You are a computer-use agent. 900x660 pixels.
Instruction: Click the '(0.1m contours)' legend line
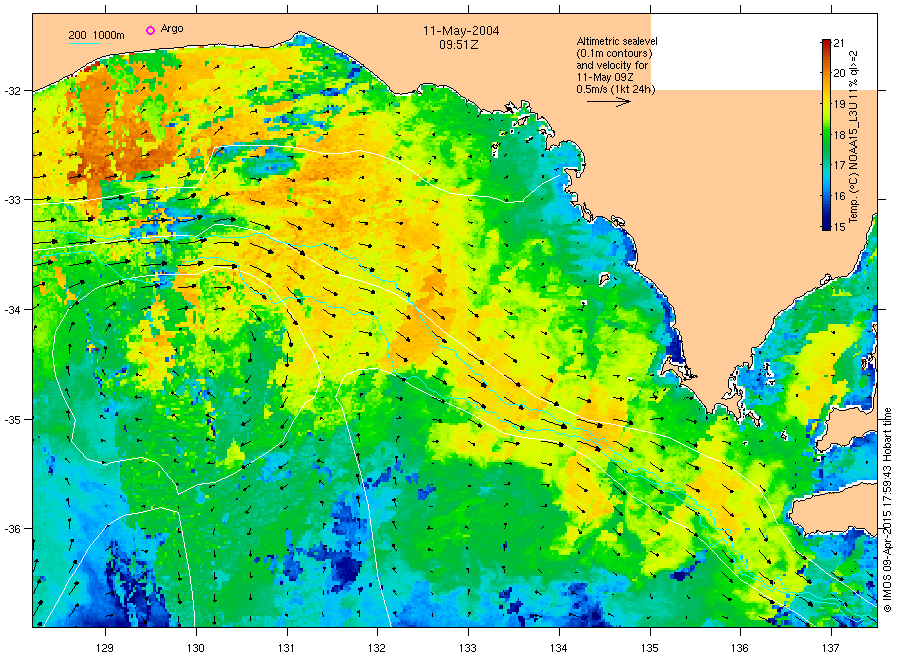pyautogui.click(x=614, y=53)
